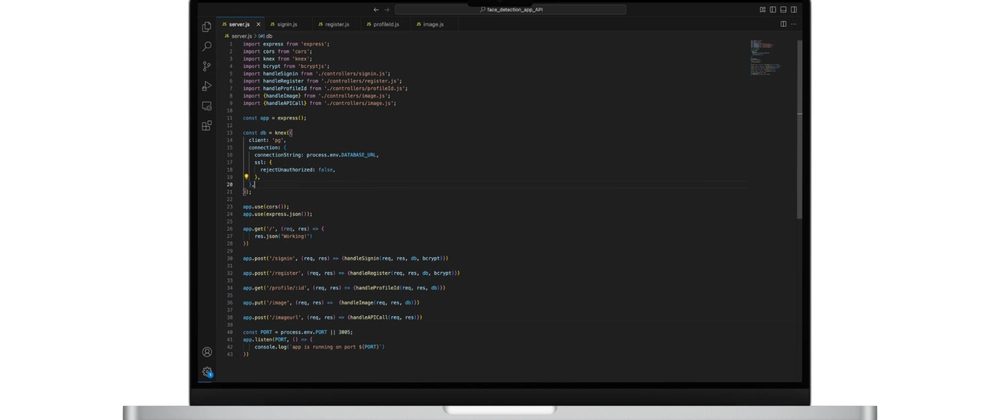Viewport: 1000px width, 420px height.
Task: Toggle the bottom panel visibility
Action: [x=783, y=10]
